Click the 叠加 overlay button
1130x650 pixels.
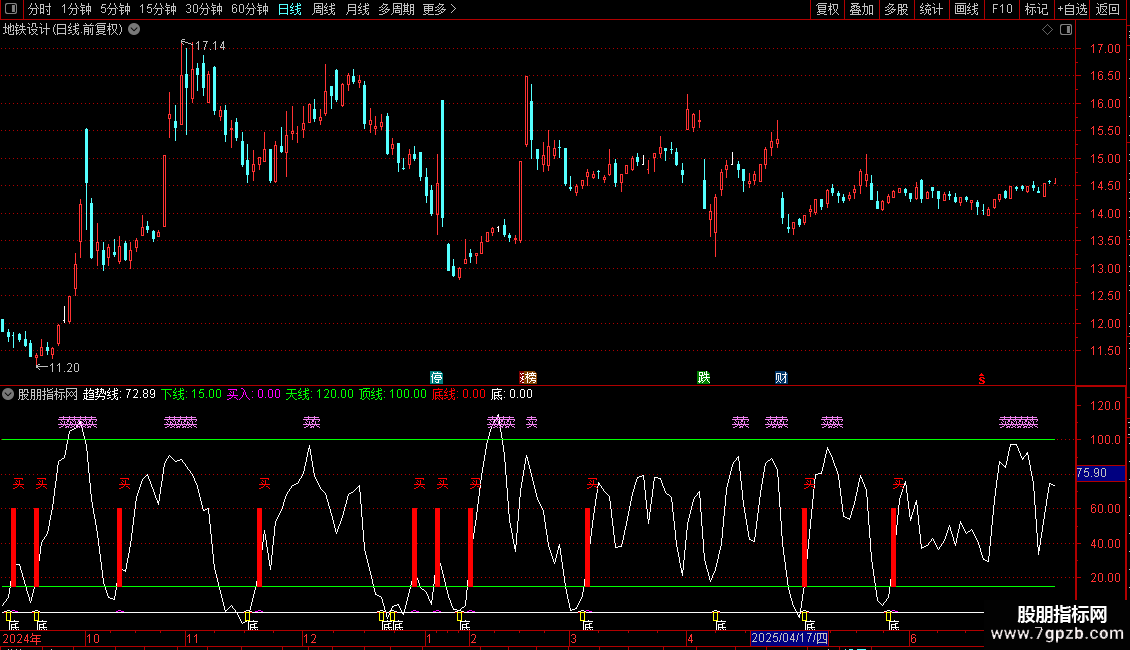pos(861,9)
